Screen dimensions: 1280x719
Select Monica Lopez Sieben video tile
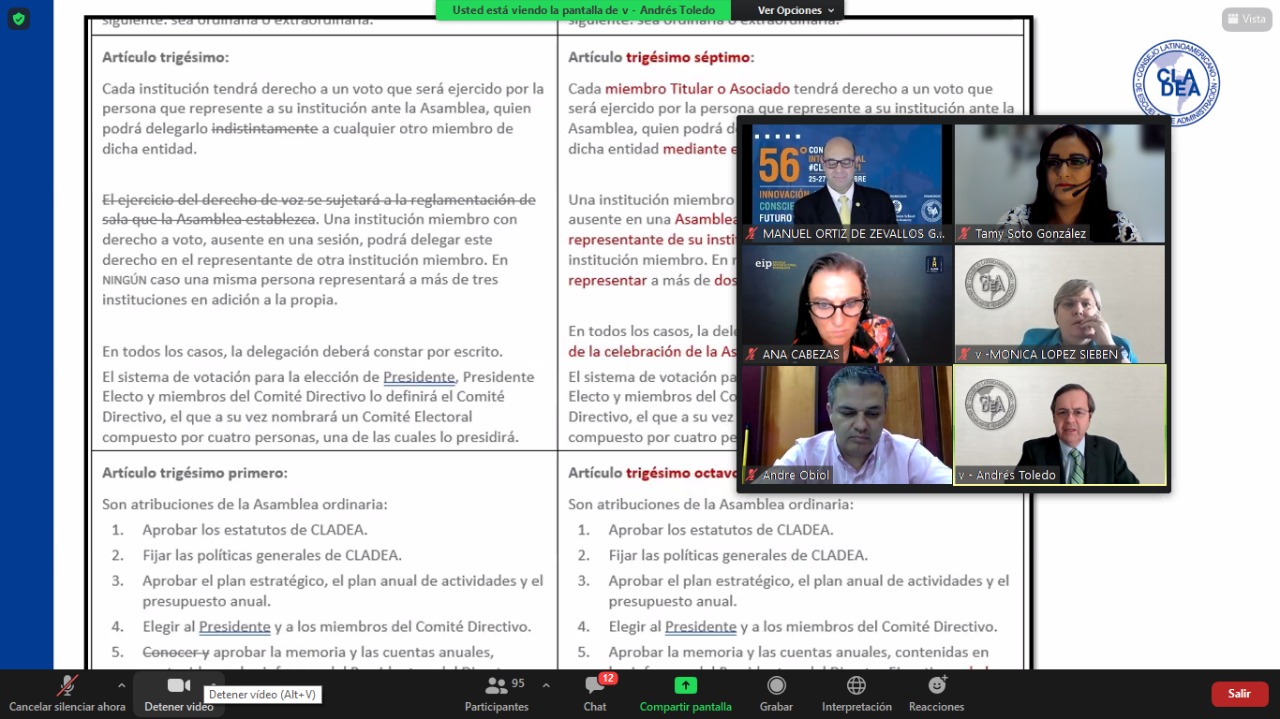[x=1060, y=303]
